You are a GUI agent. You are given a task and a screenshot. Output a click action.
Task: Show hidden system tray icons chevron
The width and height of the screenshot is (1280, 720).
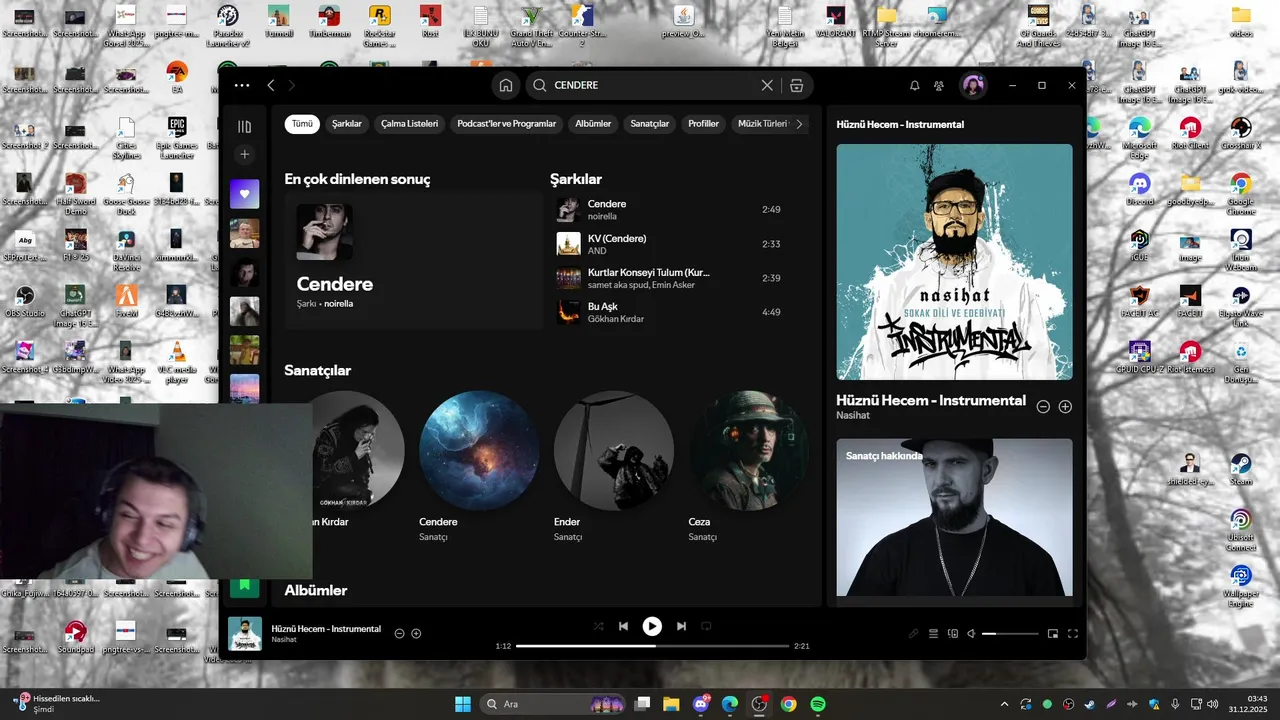[1004, 704]
